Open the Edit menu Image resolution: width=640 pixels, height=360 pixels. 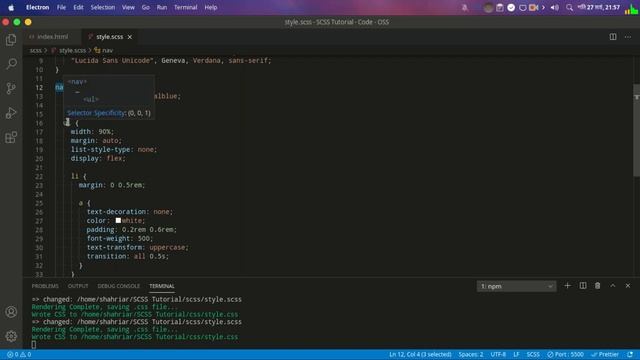(x=78, y=7)
